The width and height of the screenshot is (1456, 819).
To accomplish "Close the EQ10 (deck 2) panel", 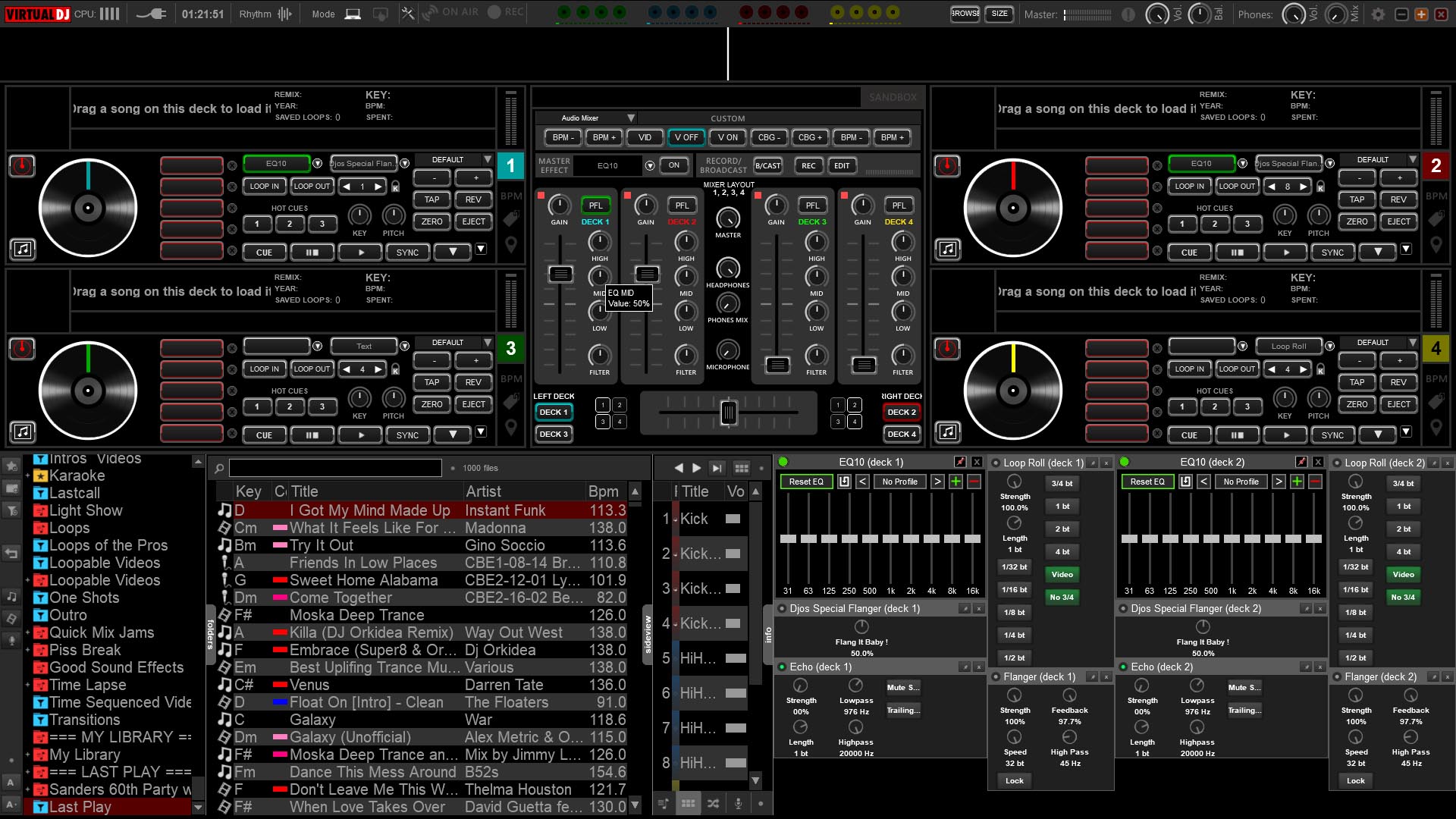I will click(1318, 462).
